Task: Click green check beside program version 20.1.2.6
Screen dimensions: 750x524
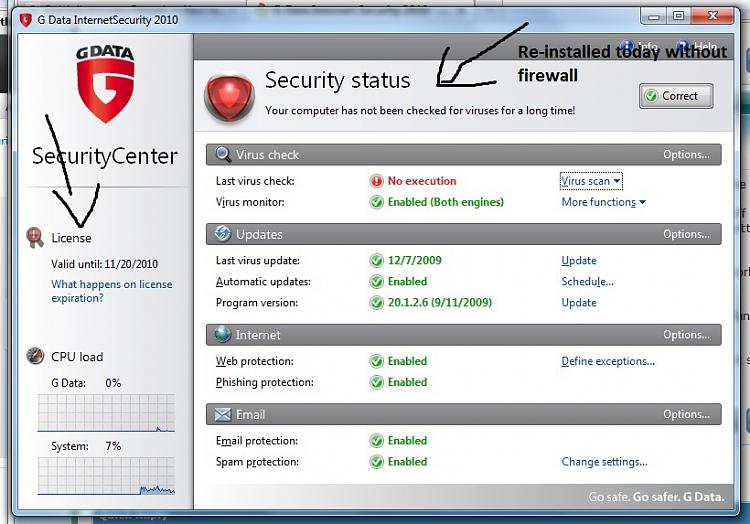Action: pyautogui.click(x=376, y=303)
